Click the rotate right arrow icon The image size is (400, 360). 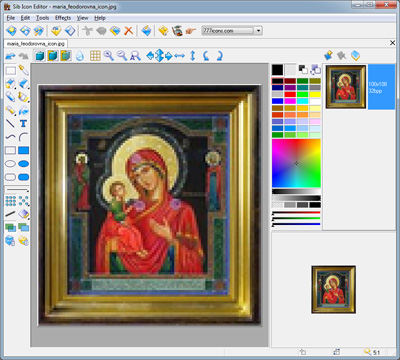pyautogui.click(x=219, y=56)
